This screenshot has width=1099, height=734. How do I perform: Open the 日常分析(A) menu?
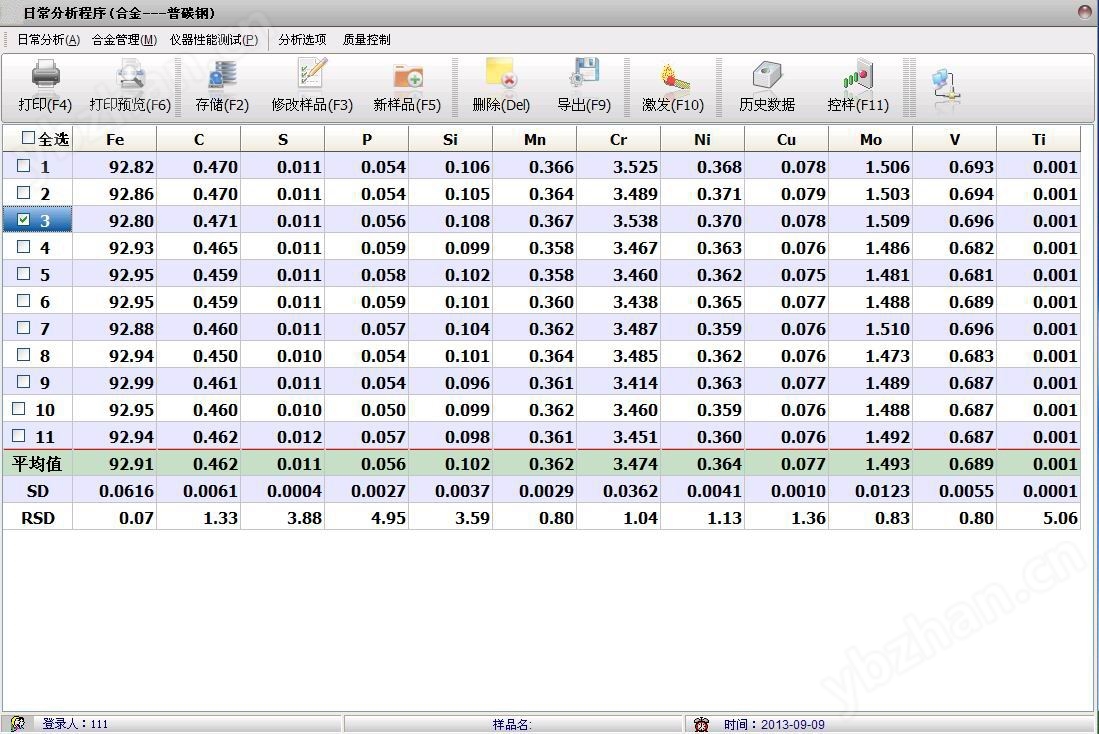click(48, 40)
